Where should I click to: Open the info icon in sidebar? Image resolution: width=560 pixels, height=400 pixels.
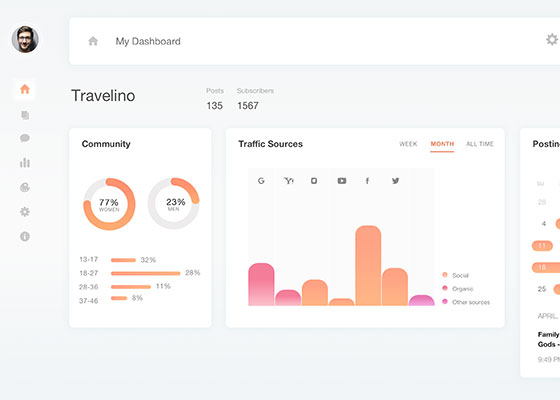(x=25, y=236)
